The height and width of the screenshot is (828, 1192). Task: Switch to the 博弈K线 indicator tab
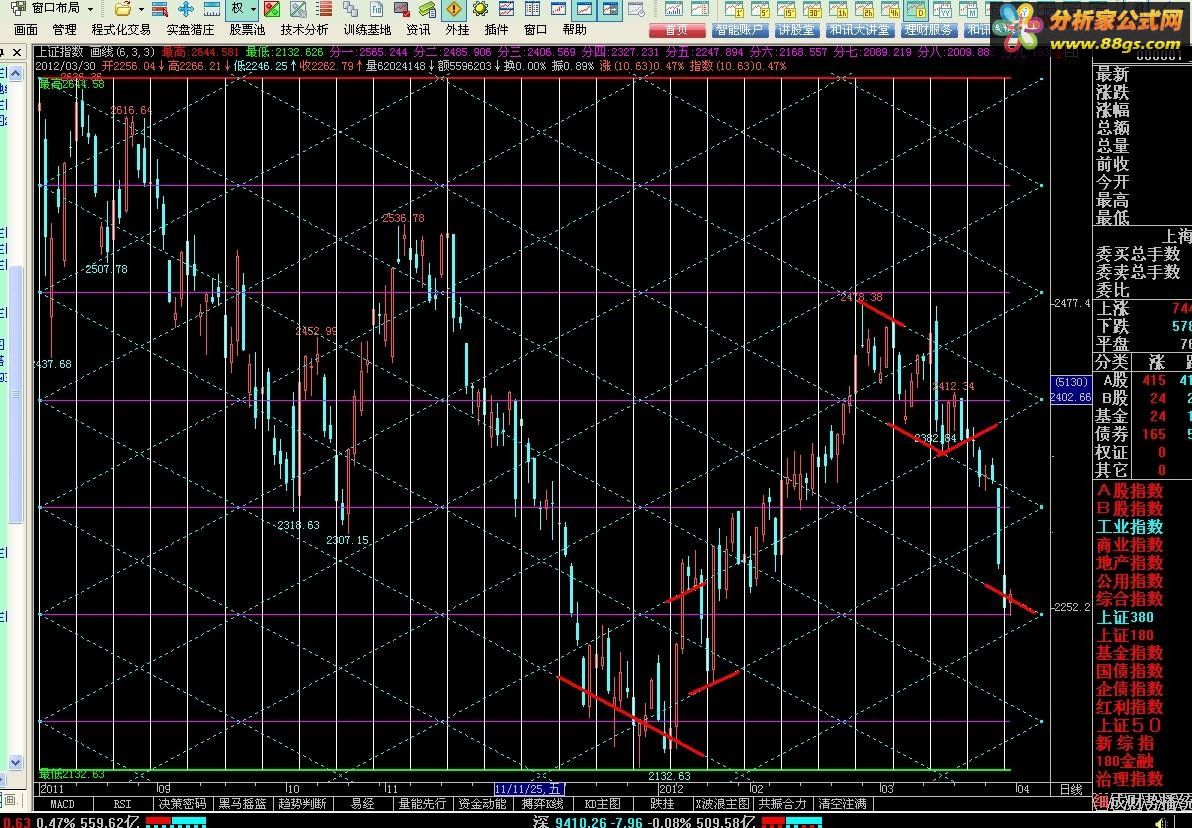coord(543,804)
